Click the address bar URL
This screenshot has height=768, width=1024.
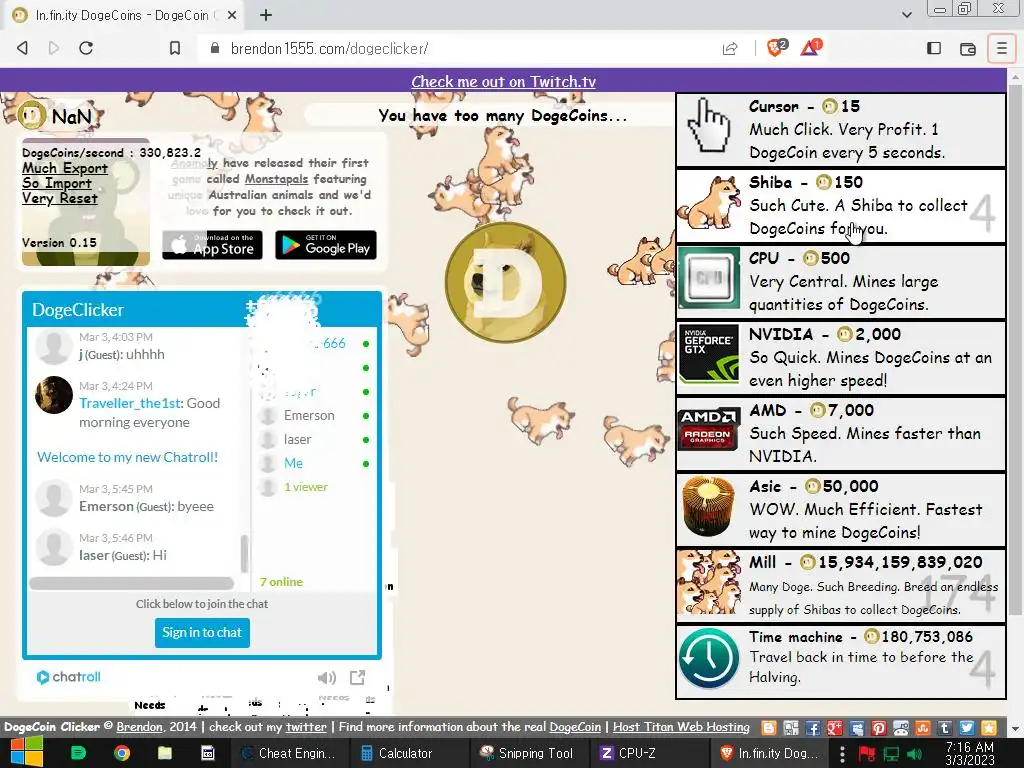330,48
